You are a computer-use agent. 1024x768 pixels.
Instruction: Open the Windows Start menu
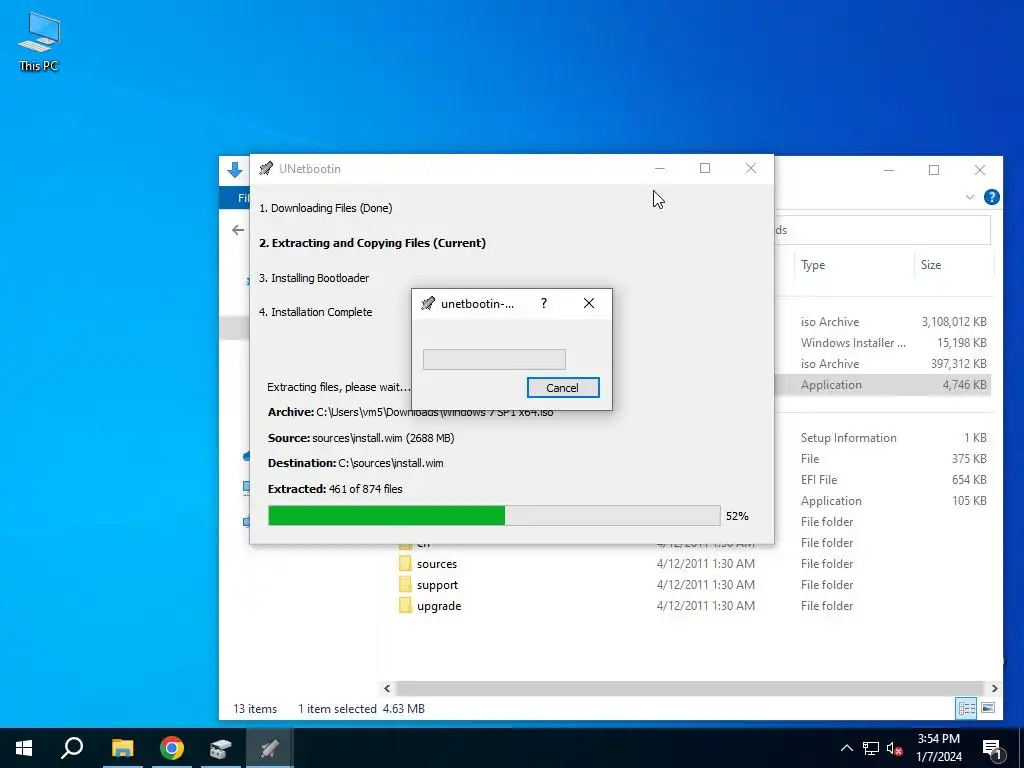pos(24,748)
